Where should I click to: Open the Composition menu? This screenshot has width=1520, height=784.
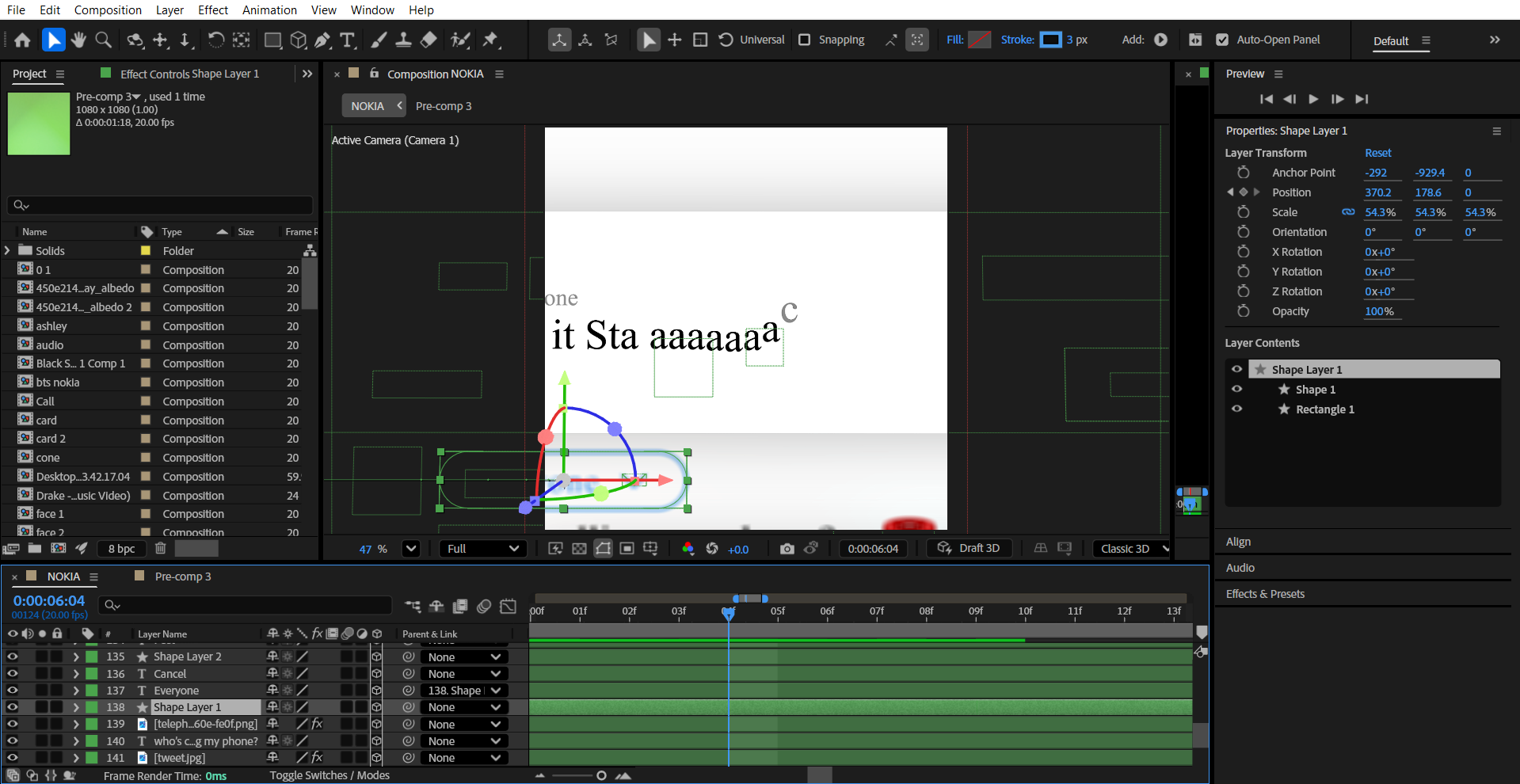pos(108,10)
